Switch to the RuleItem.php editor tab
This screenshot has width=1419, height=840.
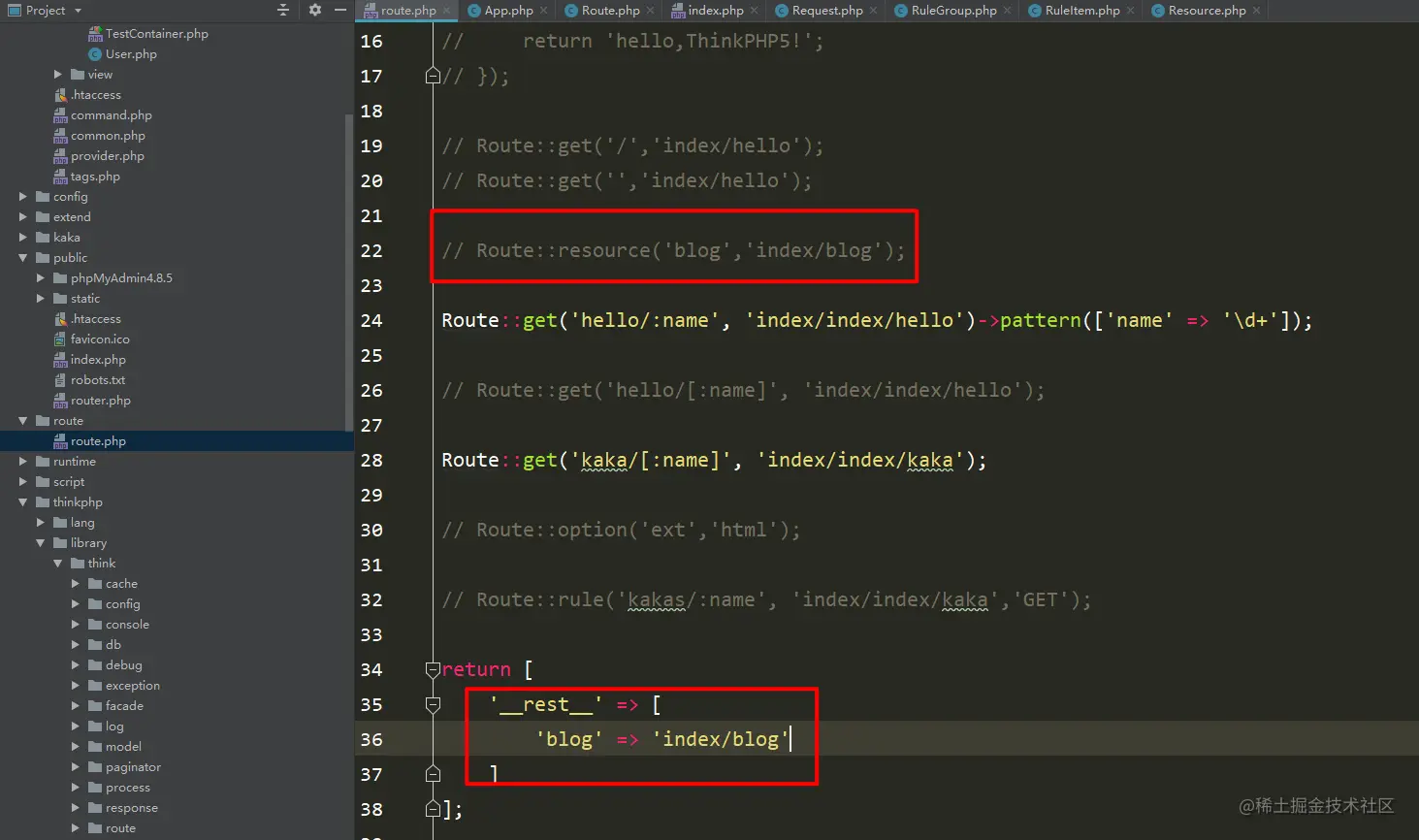click(1082, 11)
